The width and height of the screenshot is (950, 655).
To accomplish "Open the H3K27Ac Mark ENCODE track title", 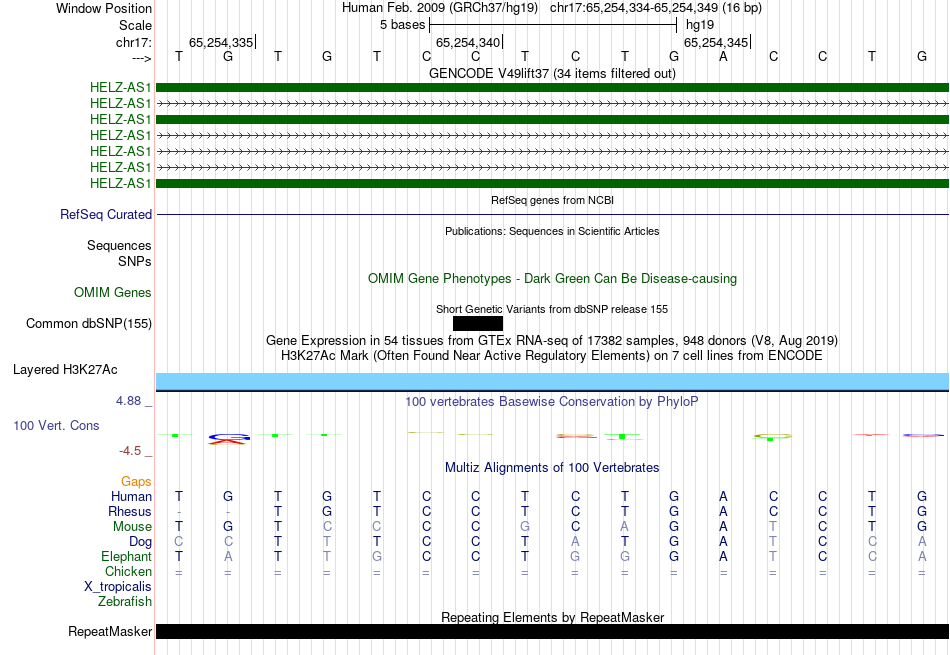I will tap(552, 356).
